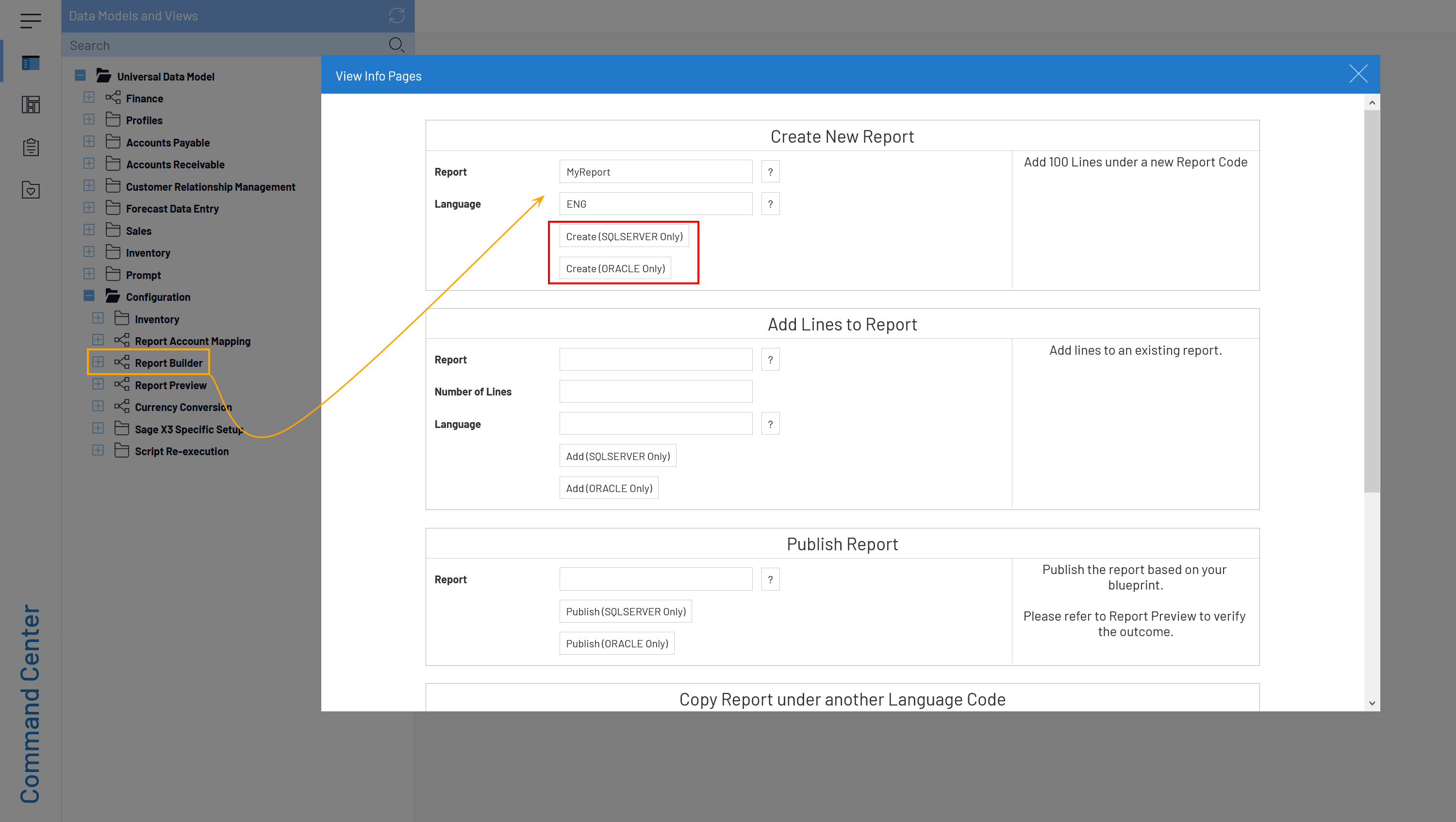Click Create (SQLSERVER Only) button
Image resolution: width=1456 pixels, height=822 pixels.
tap(624, 236)
